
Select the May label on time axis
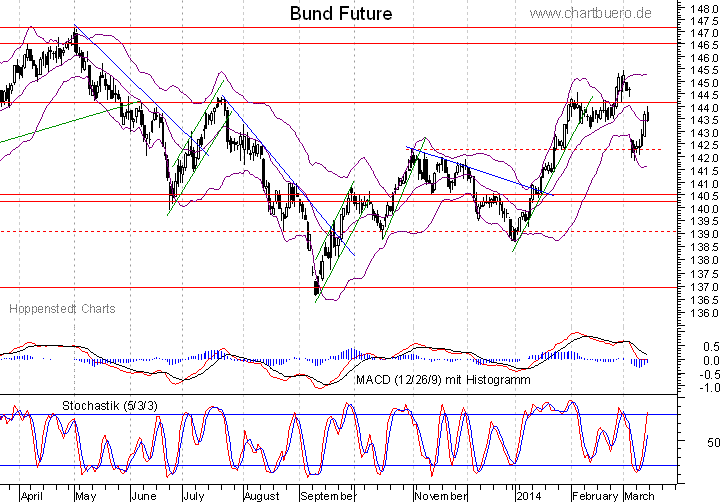pyautogui.click(x=86, y=496)
